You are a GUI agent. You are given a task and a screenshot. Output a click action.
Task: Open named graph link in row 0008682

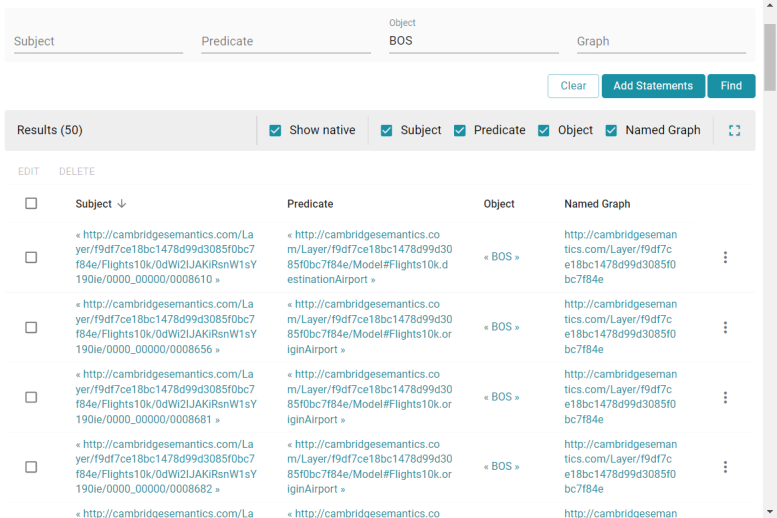(x=620, y=466)
